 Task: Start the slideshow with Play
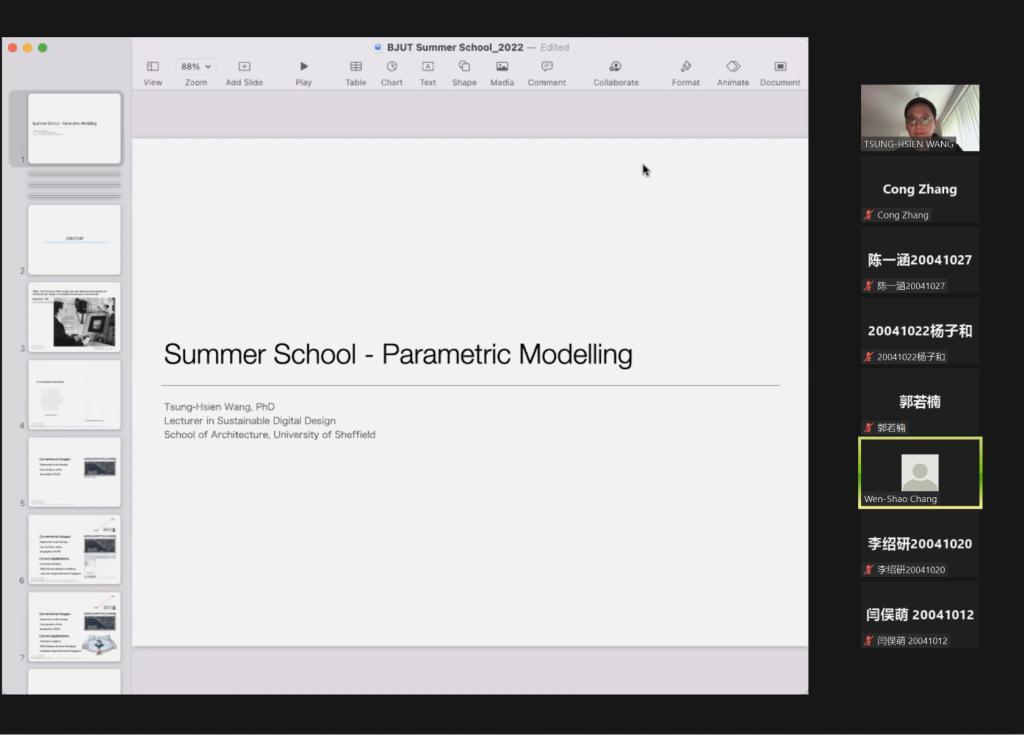coord(304,67)
